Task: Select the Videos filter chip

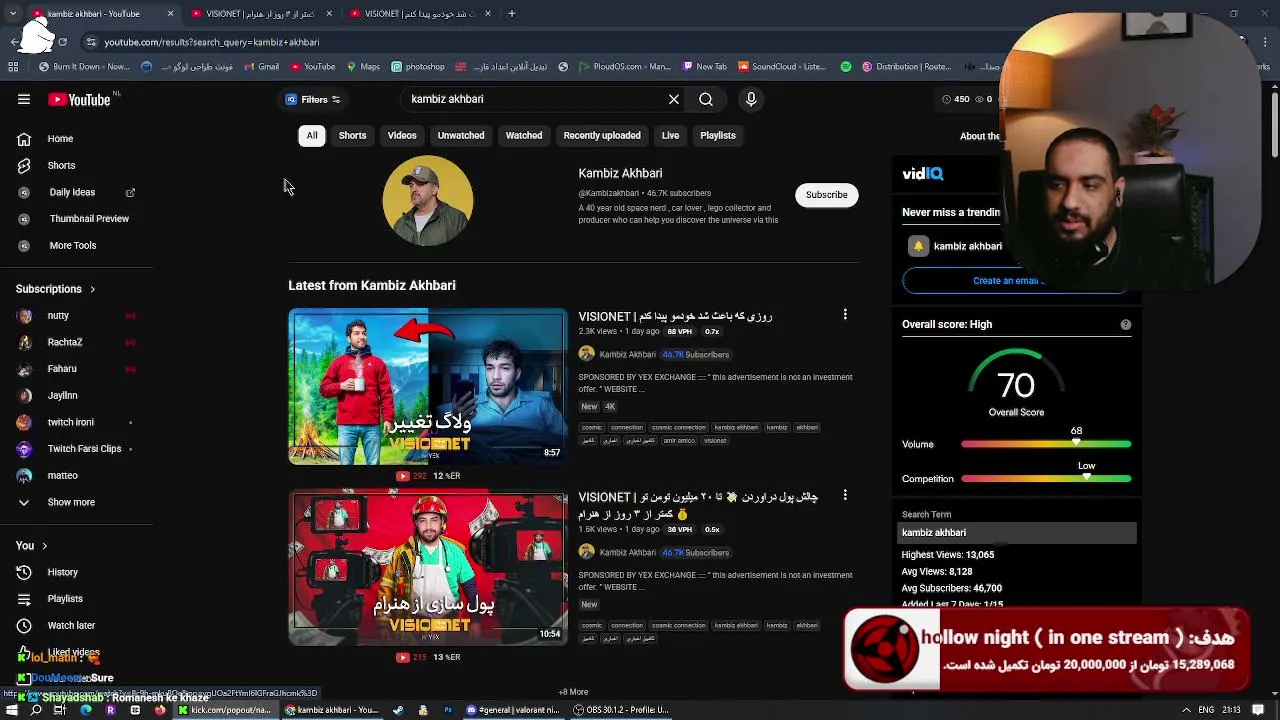Action: click(402, 135)
